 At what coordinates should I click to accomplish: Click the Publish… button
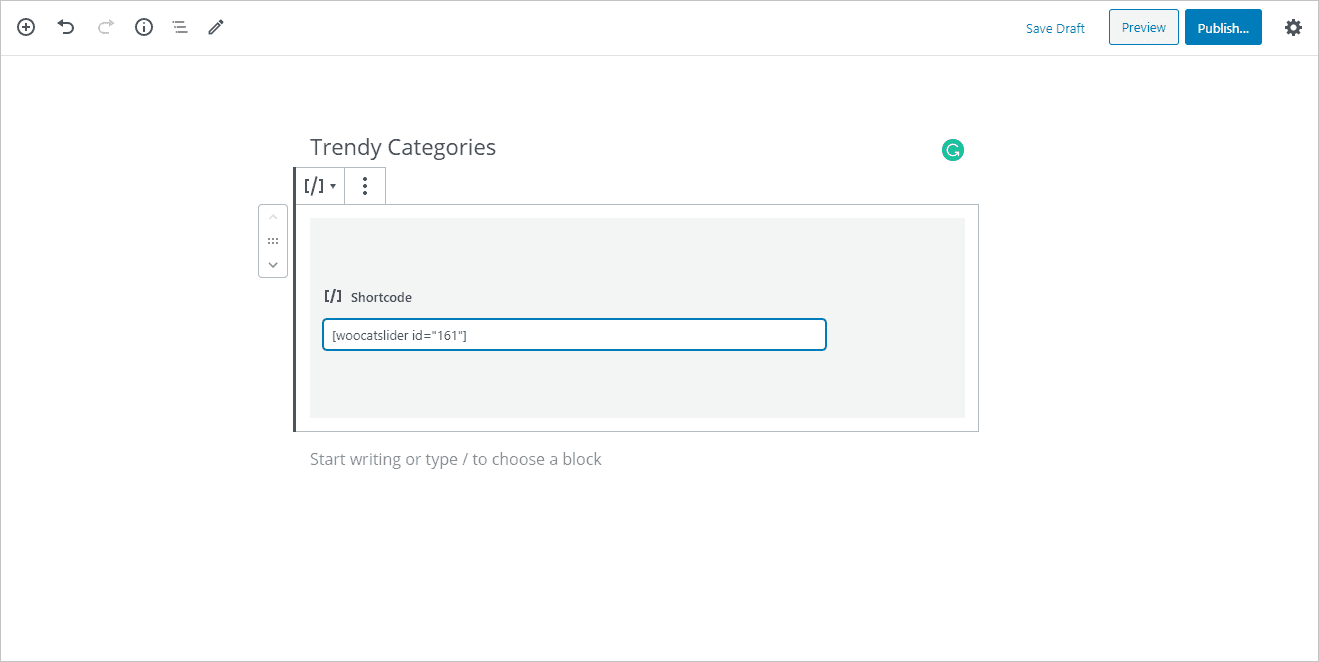pos(1222,28)
